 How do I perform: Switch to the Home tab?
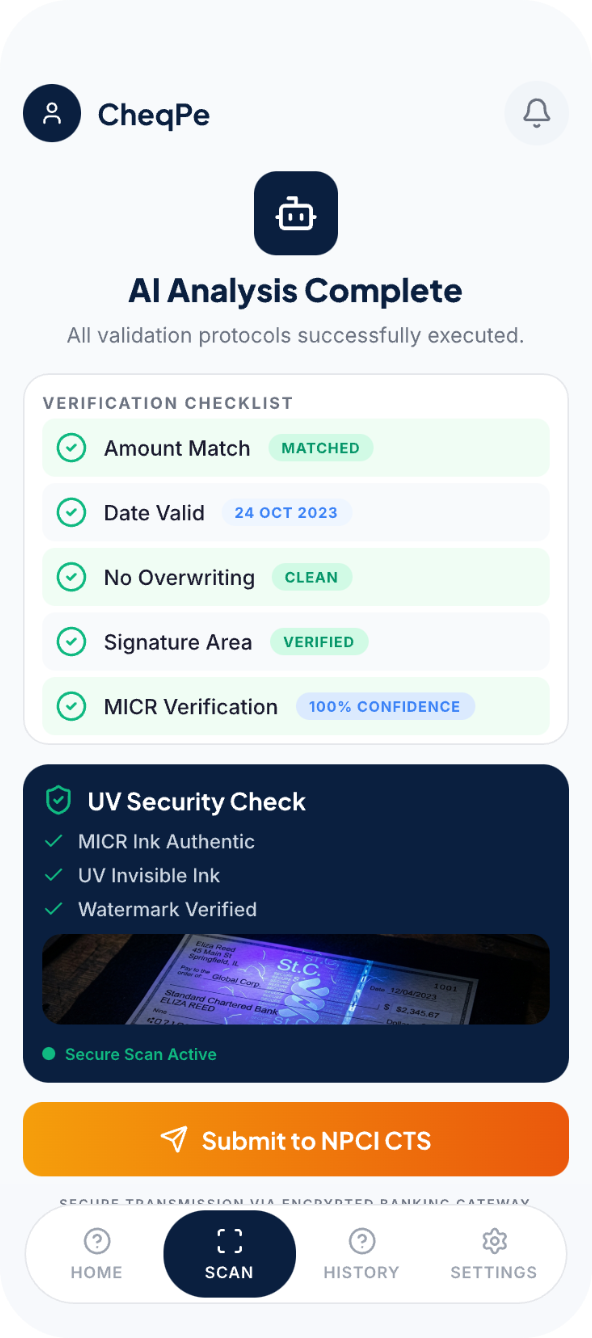click(x=96, y=1254)
